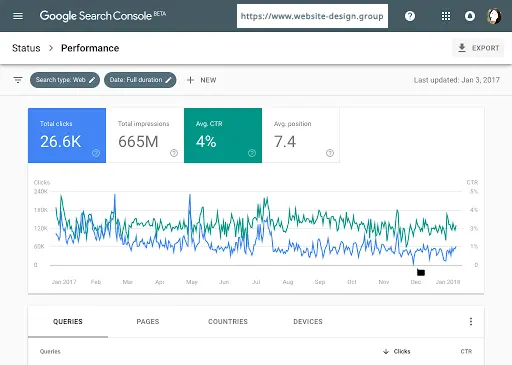Click the Jan 2017 chart axis label

pos(64,282)
